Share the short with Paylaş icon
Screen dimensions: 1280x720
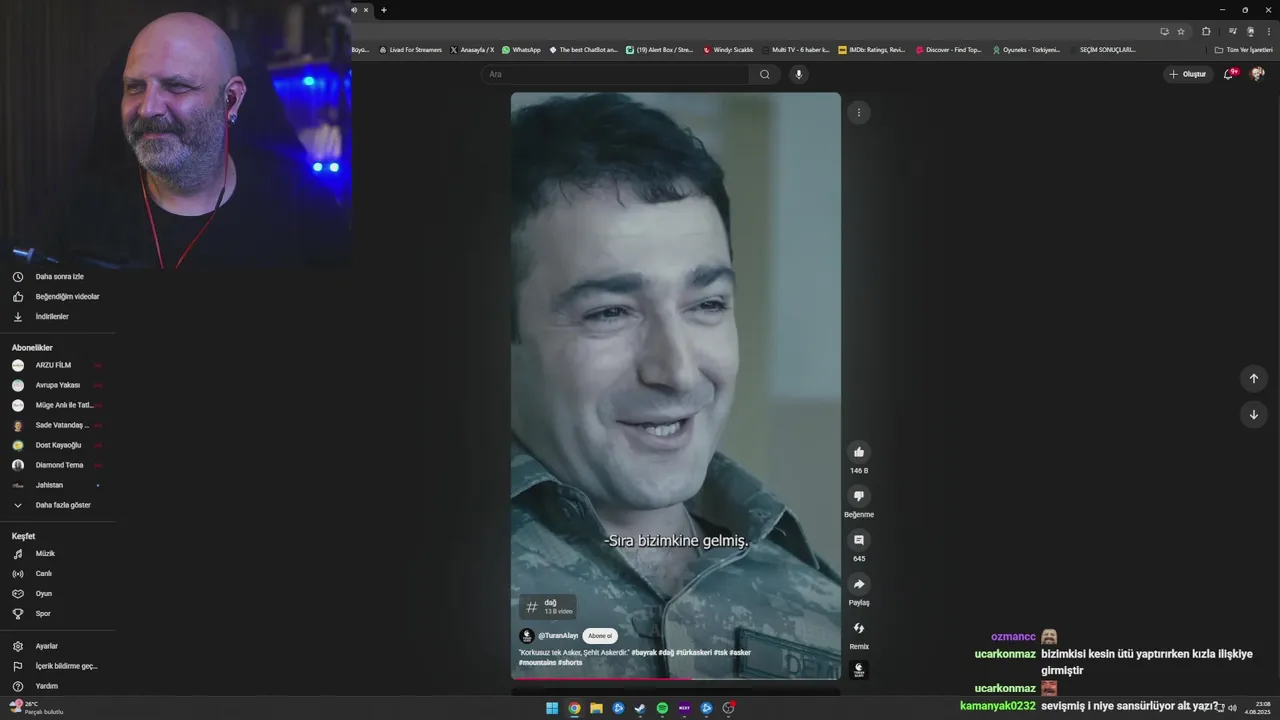(x=858, y=584)
